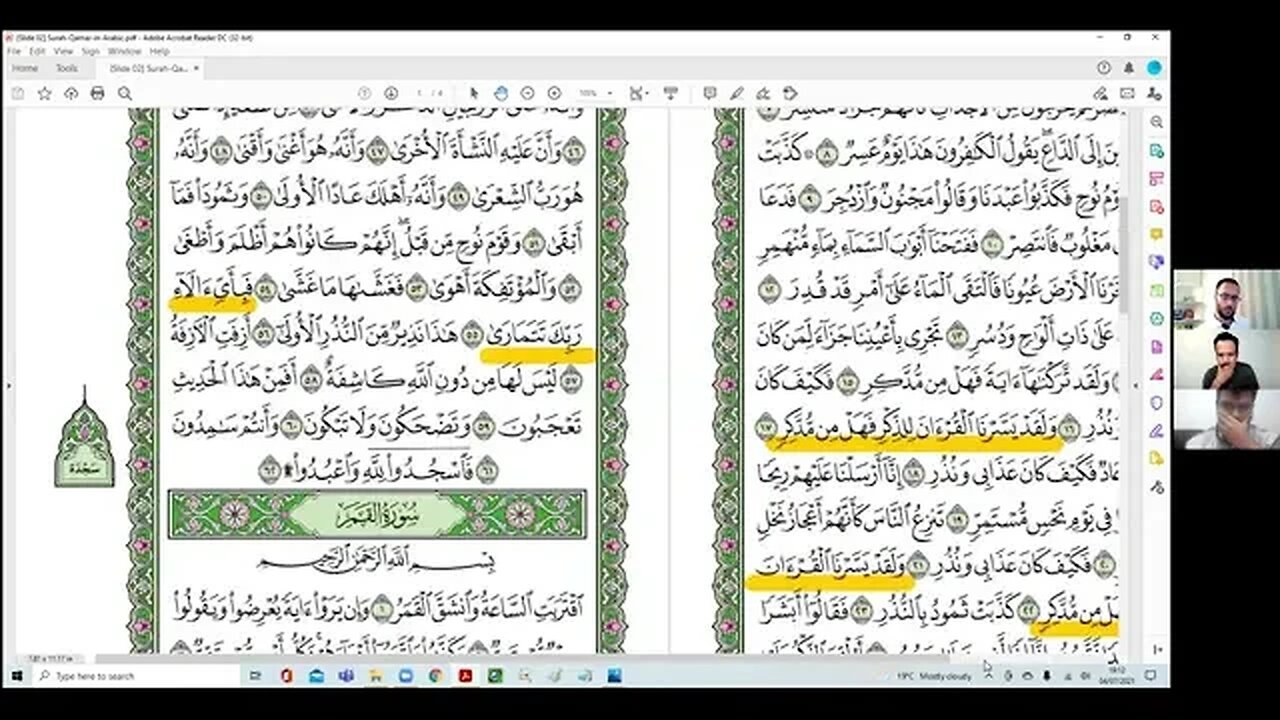The height and width of the screenshot is (720, 1280).
Task: Open the Edit menu
Action: [x=37, y=51]
